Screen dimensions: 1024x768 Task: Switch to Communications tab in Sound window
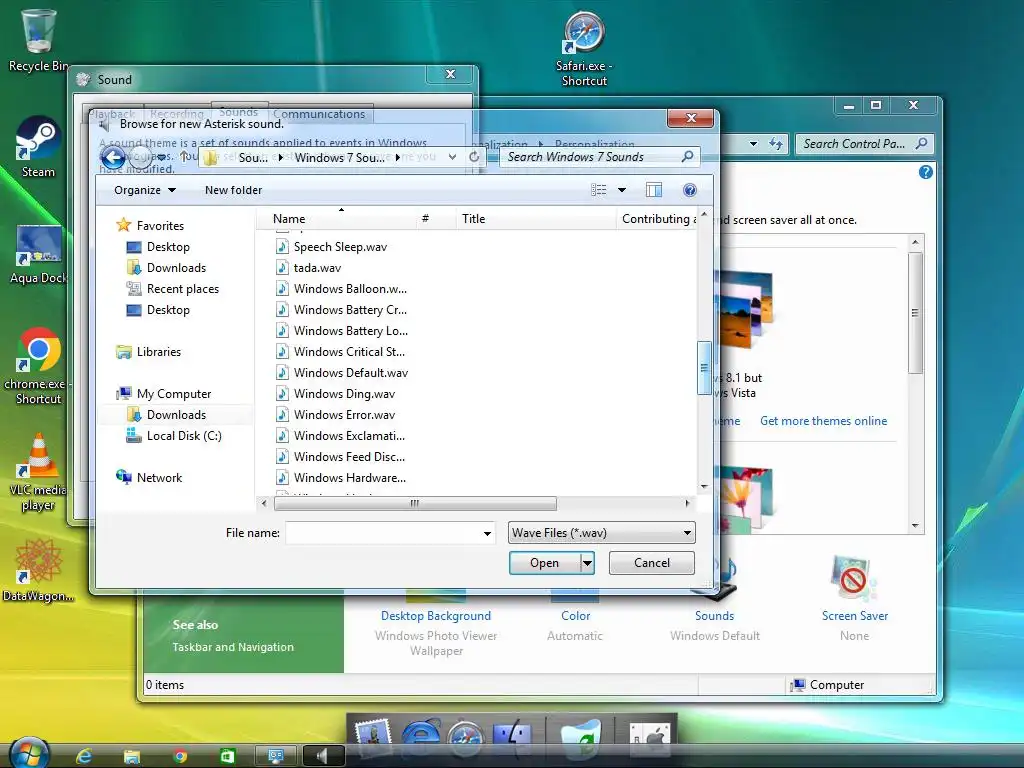point(319,114)
